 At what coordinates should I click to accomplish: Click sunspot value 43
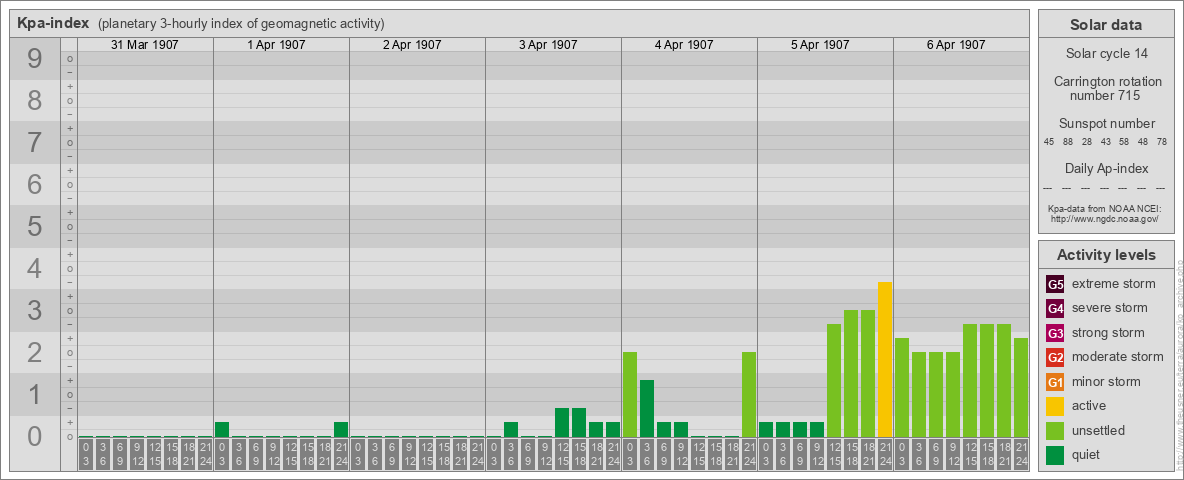tap(1105, 143)
